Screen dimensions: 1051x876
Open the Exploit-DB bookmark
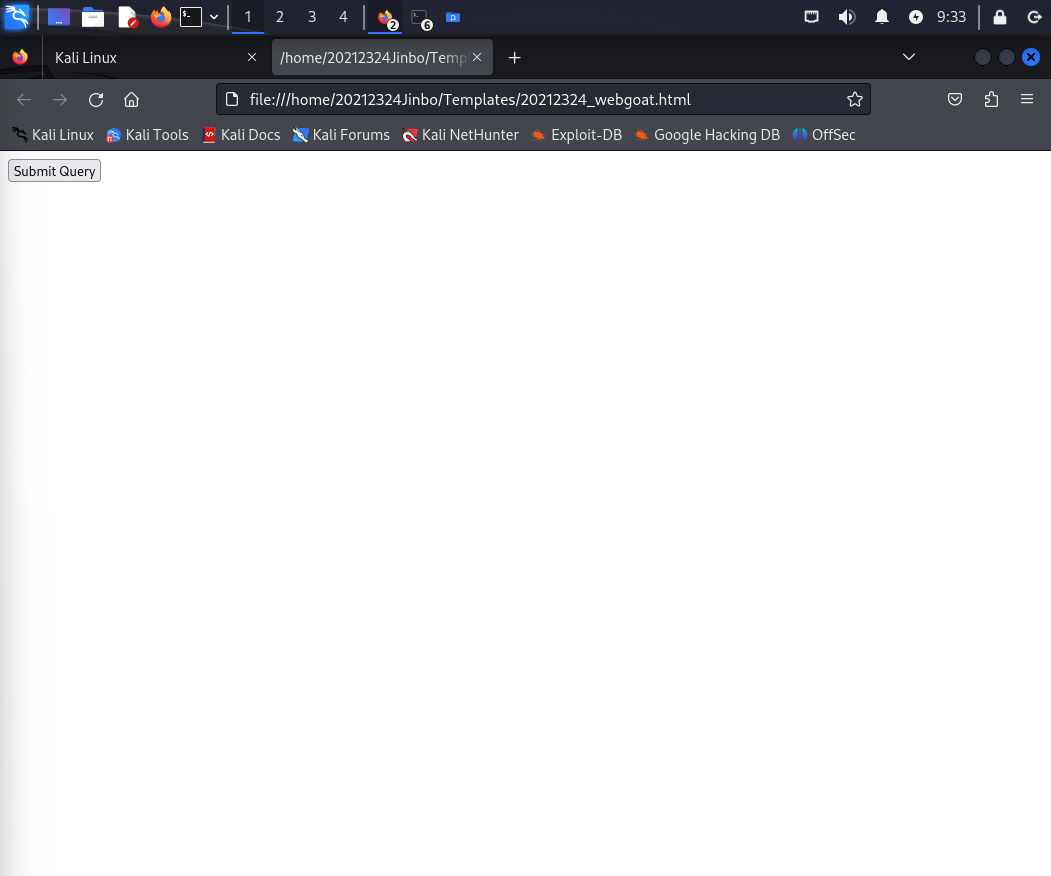tap(576, 135)
